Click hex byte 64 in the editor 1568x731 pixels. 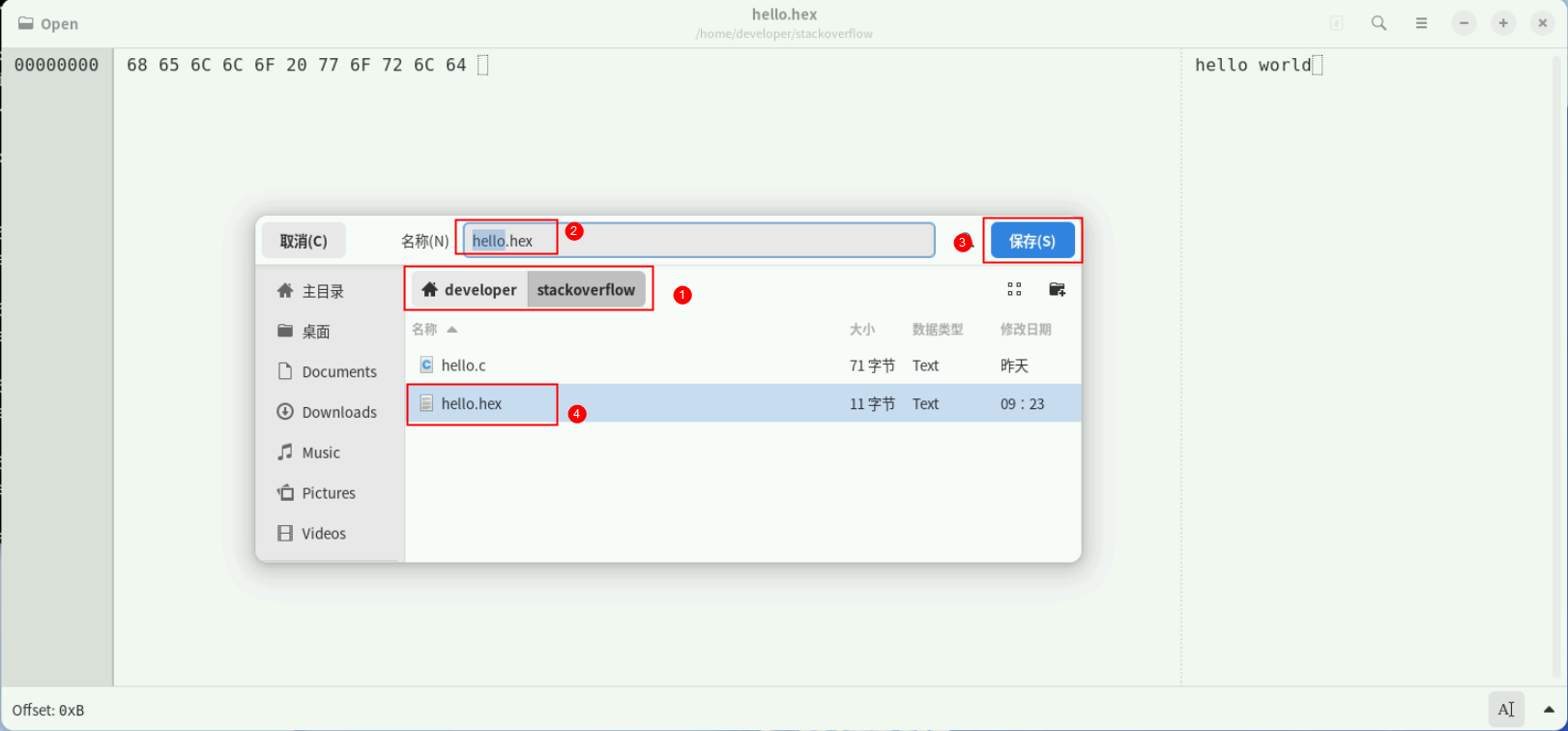coord(456,65)
